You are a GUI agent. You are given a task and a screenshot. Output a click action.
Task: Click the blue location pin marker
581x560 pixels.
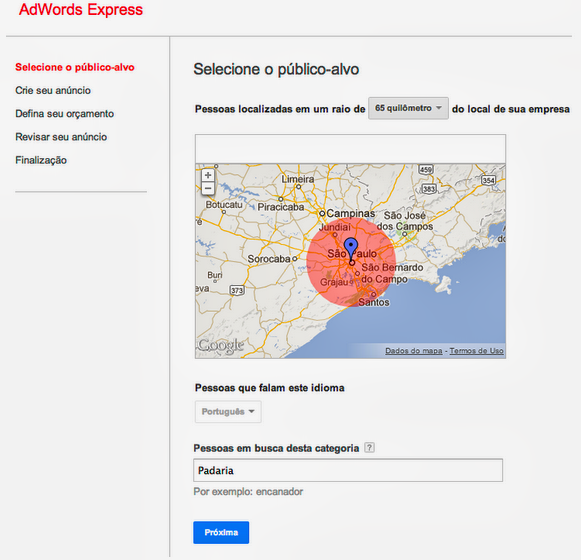pos(351,249)
